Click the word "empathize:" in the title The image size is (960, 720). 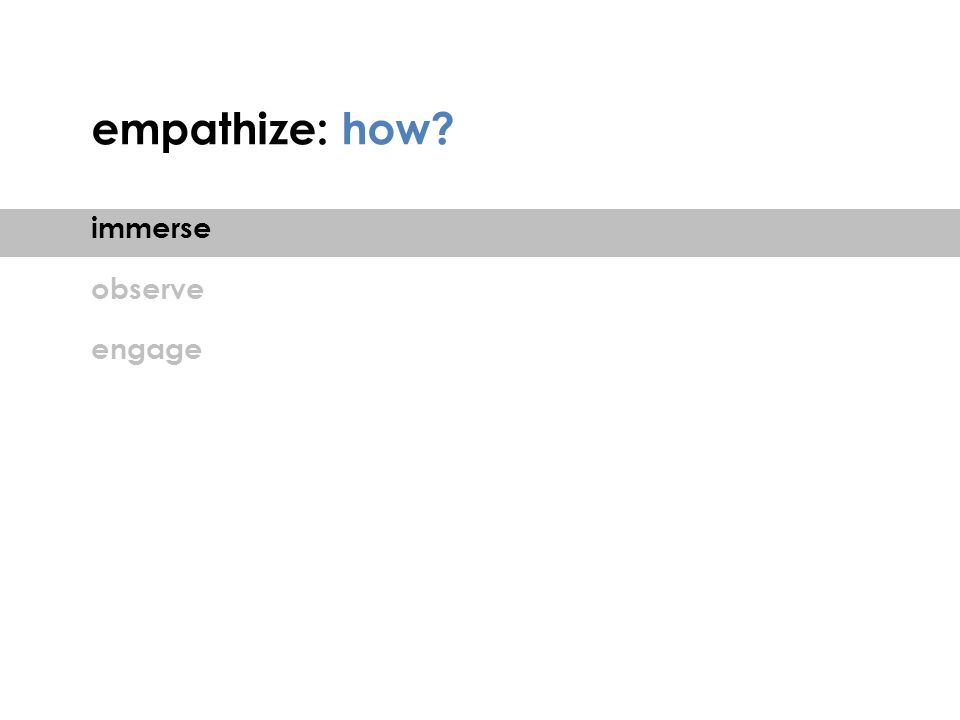pyautogui.click(x=209, y=130)
